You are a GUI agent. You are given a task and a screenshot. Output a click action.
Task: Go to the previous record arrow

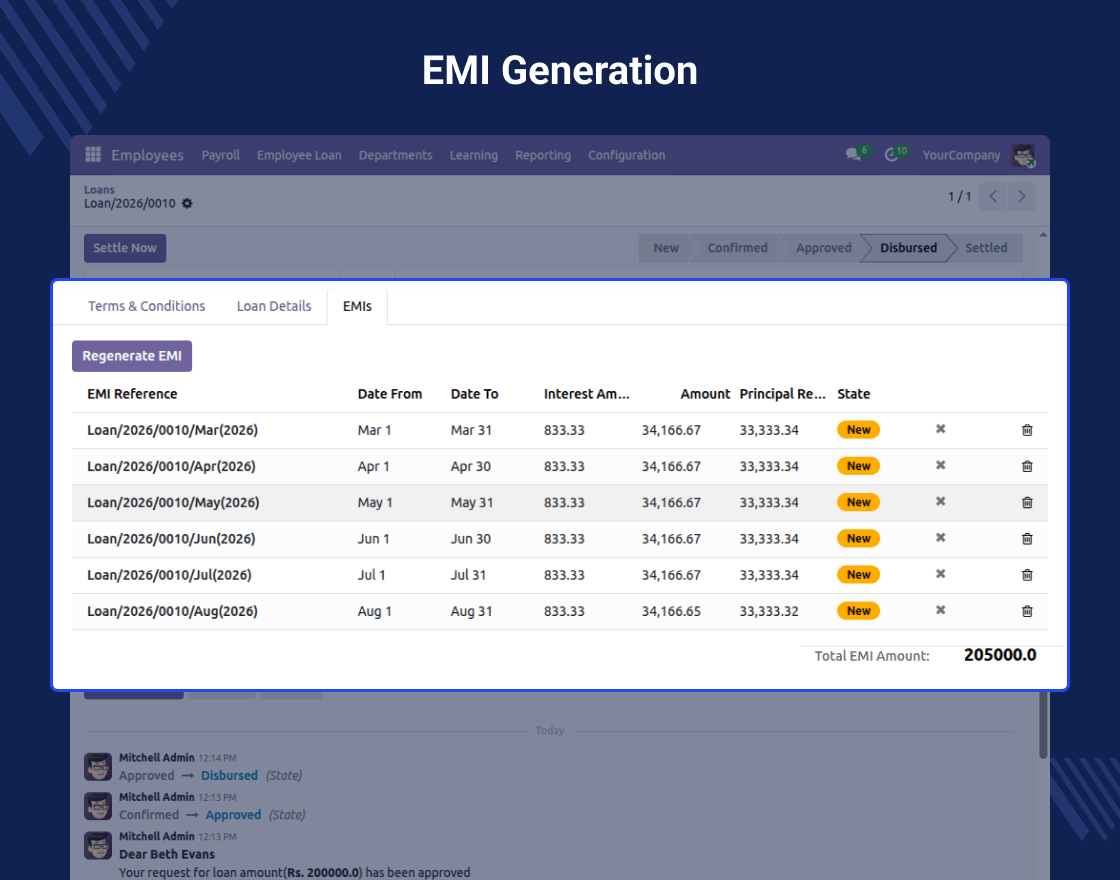coord(993,196)
